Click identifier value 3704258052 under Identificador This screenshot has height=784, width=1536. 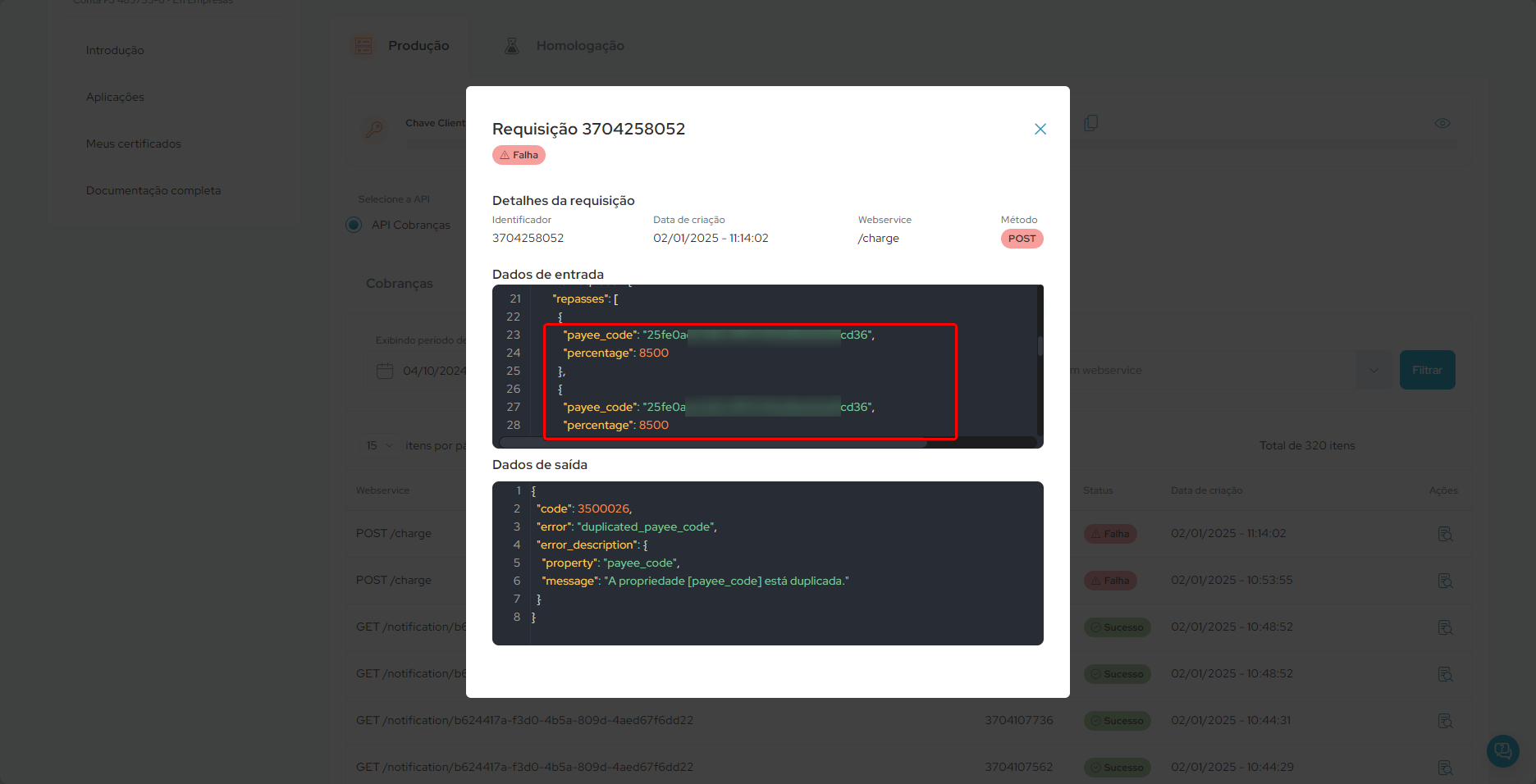click(x=528, y=238)
